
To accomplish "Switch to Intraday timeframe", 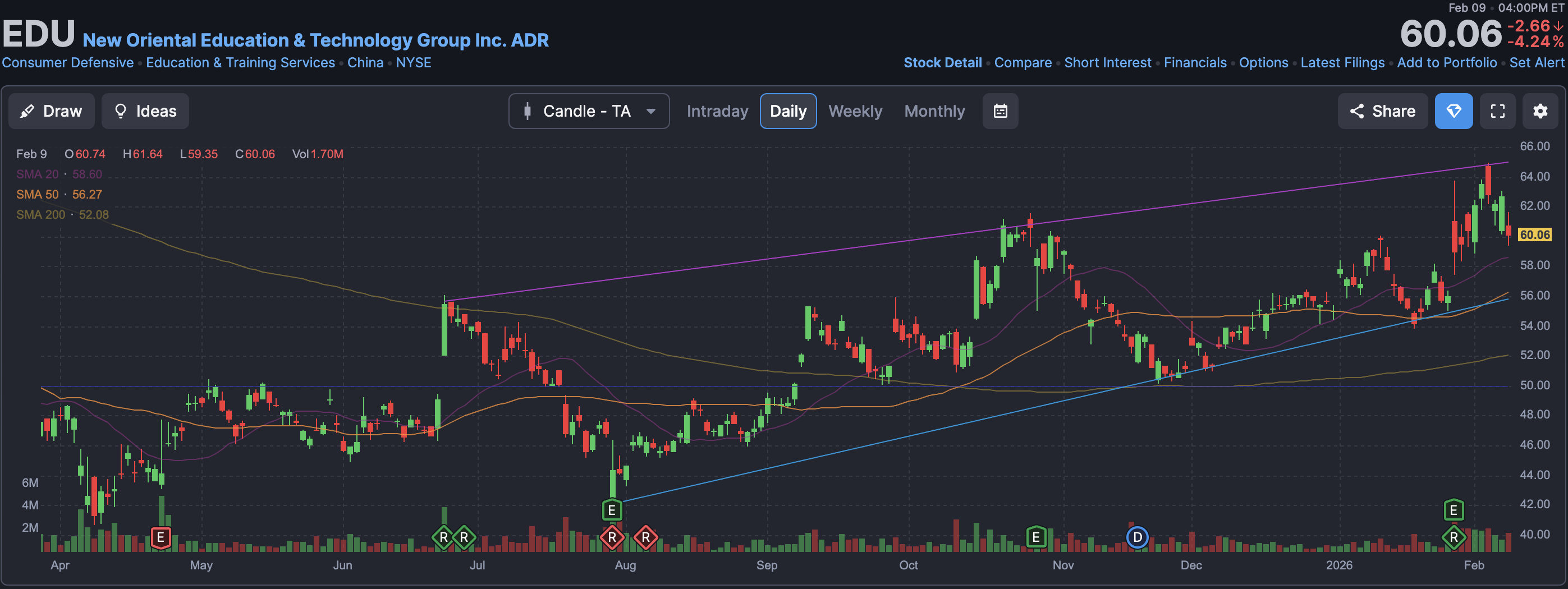I will click(x=717, y=111).
